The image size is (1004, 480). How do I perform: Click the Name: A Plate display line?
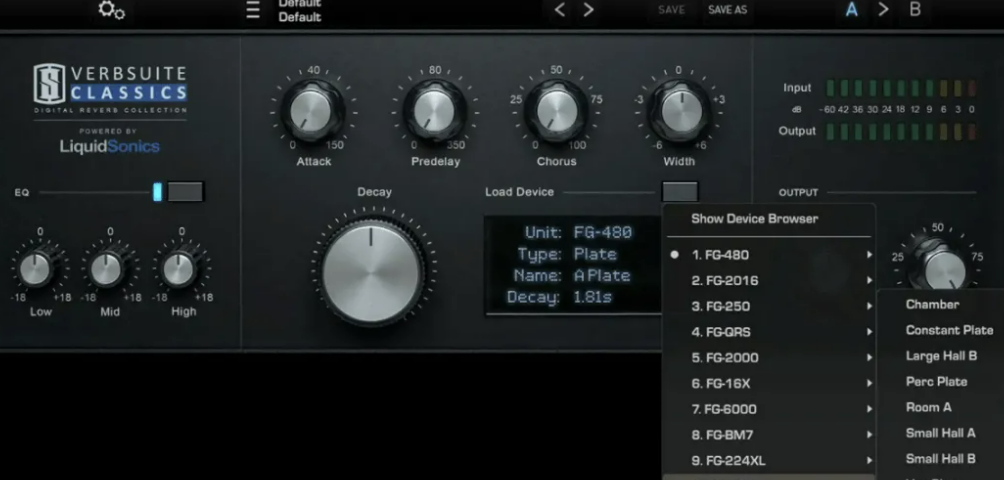tap(572, 276)
